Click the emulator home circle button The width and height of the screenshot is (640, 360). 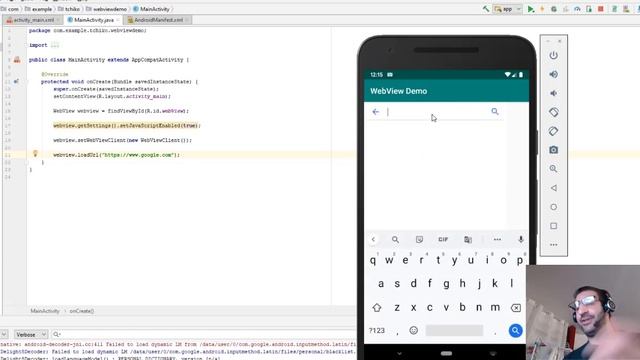tap(553, 207)
